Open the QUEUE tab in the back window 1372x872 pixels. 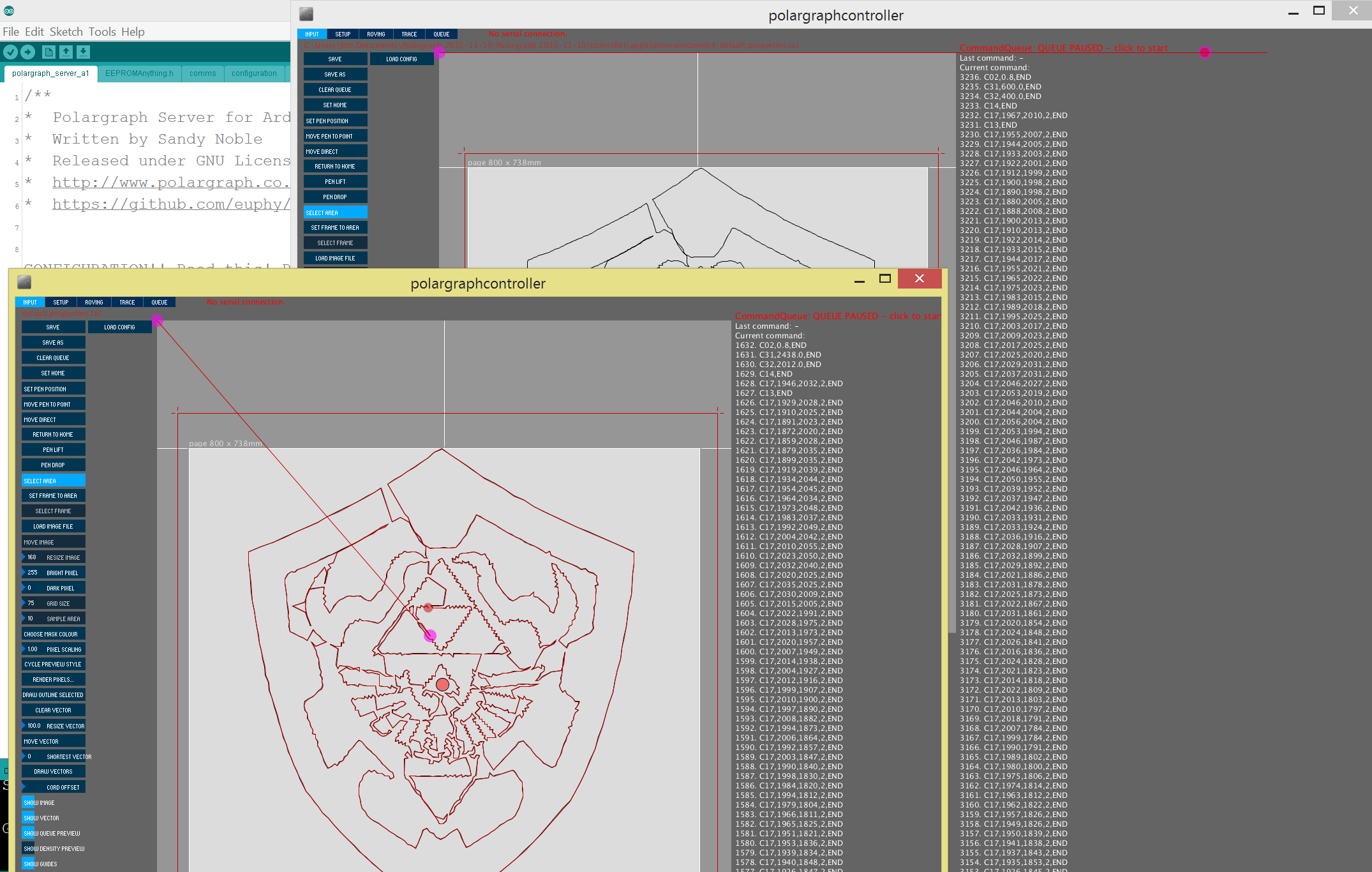[x=442, y=34]
